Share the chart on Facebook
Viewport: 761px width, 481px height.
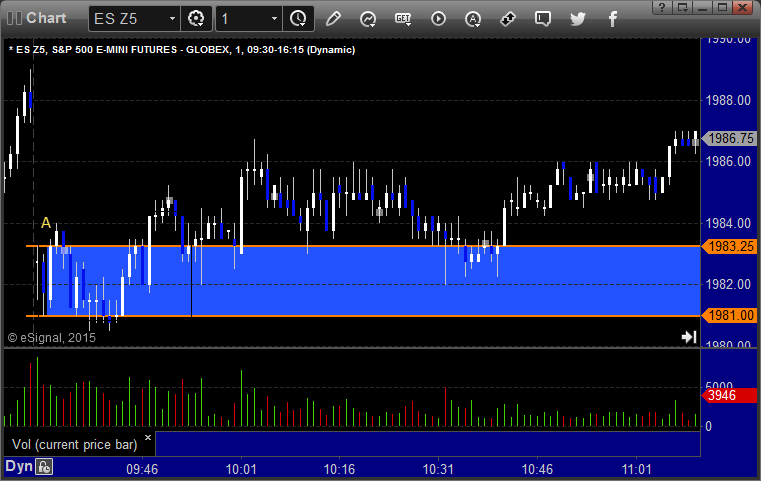pyautogui.click(x=612, y=19)
